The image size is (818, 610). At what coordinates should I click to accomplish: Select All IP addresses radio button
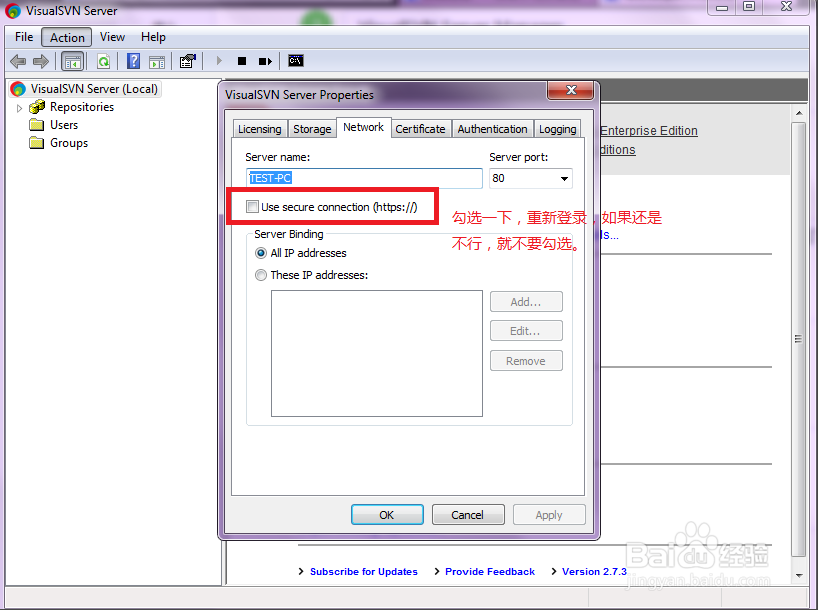261,253
